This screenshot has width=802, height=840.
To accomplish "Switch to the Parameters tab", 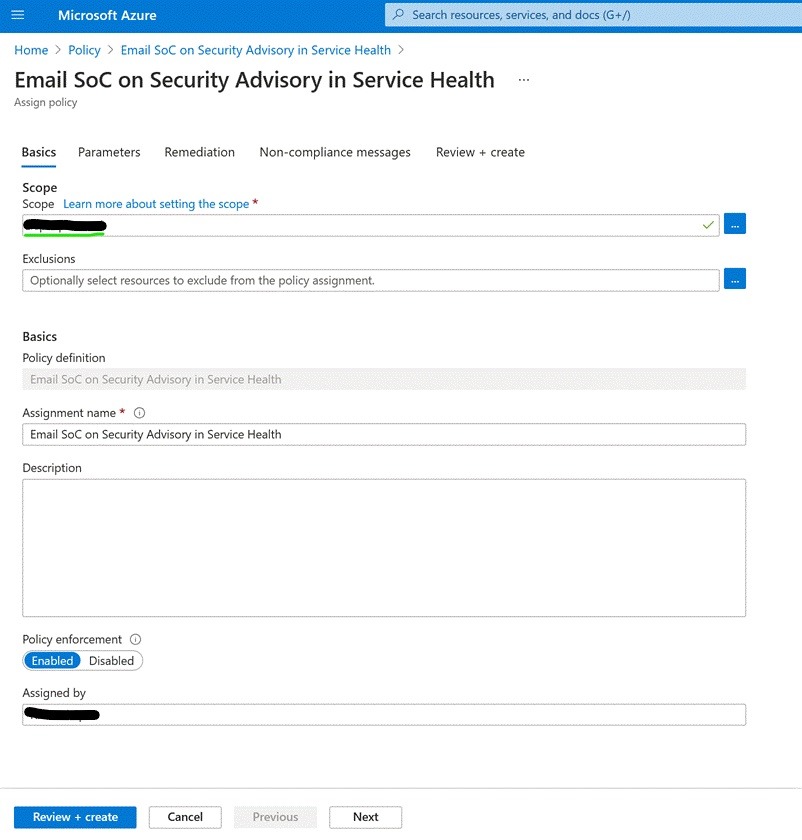I will 109,152.
